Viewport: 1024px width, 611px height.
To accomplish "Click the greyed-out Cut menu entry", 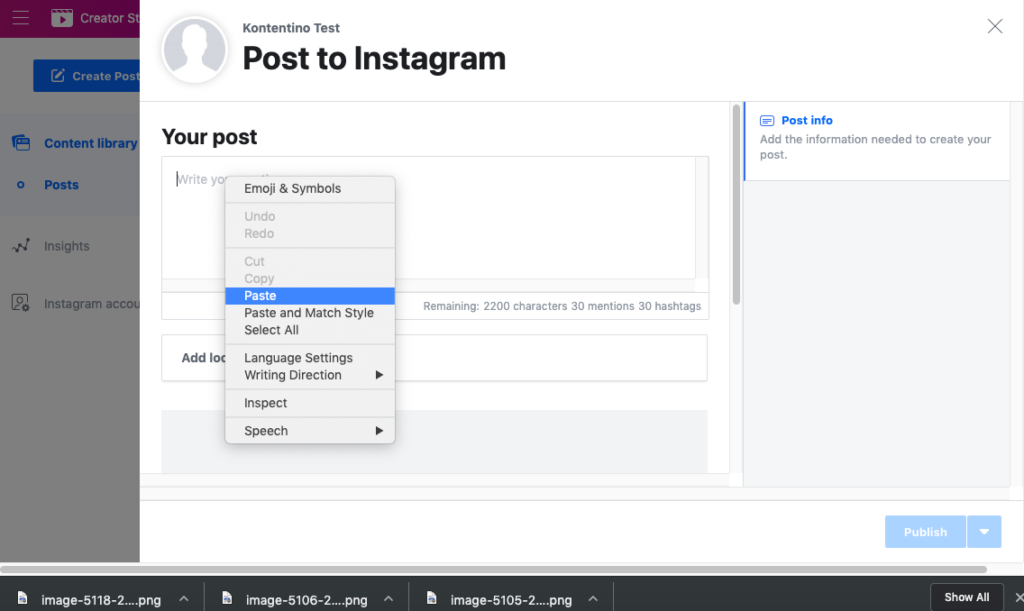I will [310, 261].
